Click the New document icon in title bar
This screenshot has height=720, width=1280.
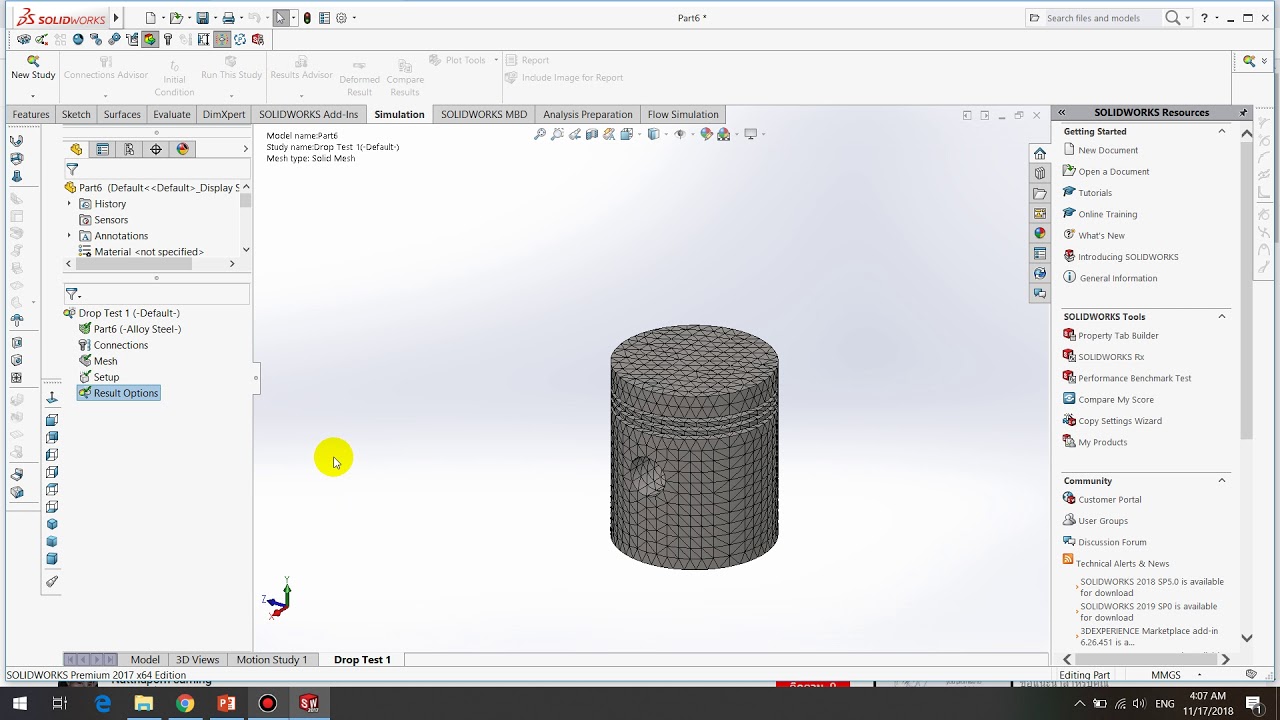(x=151, y=18)
